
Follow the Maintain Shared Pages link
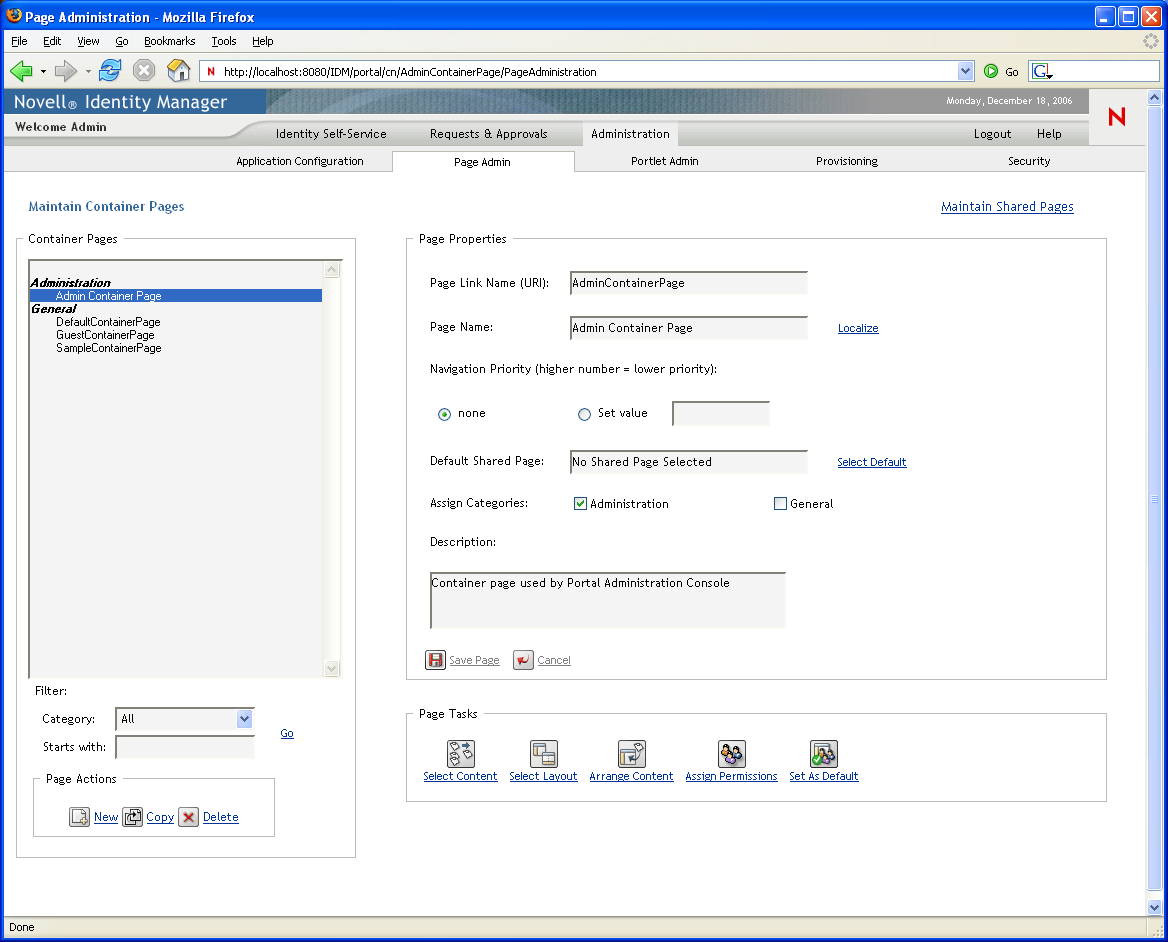(x=1007, y=207)
